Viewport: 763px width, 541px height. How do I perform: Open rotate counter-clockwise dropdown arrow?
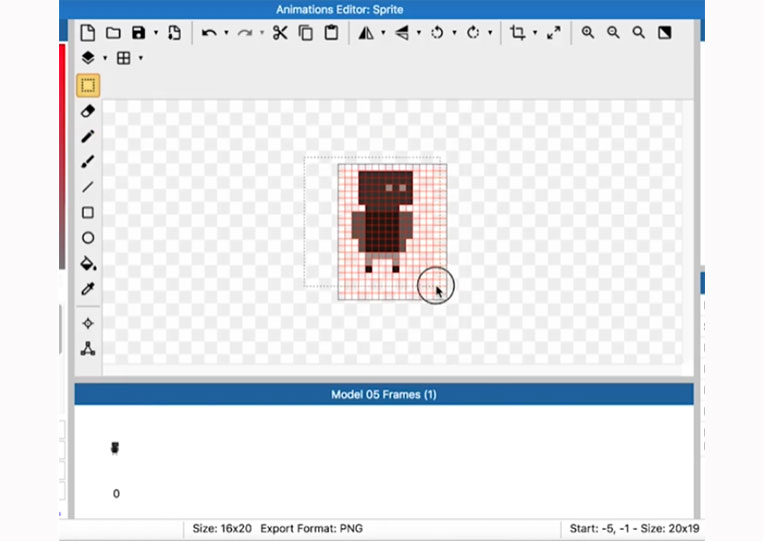[x=454, y=33]
